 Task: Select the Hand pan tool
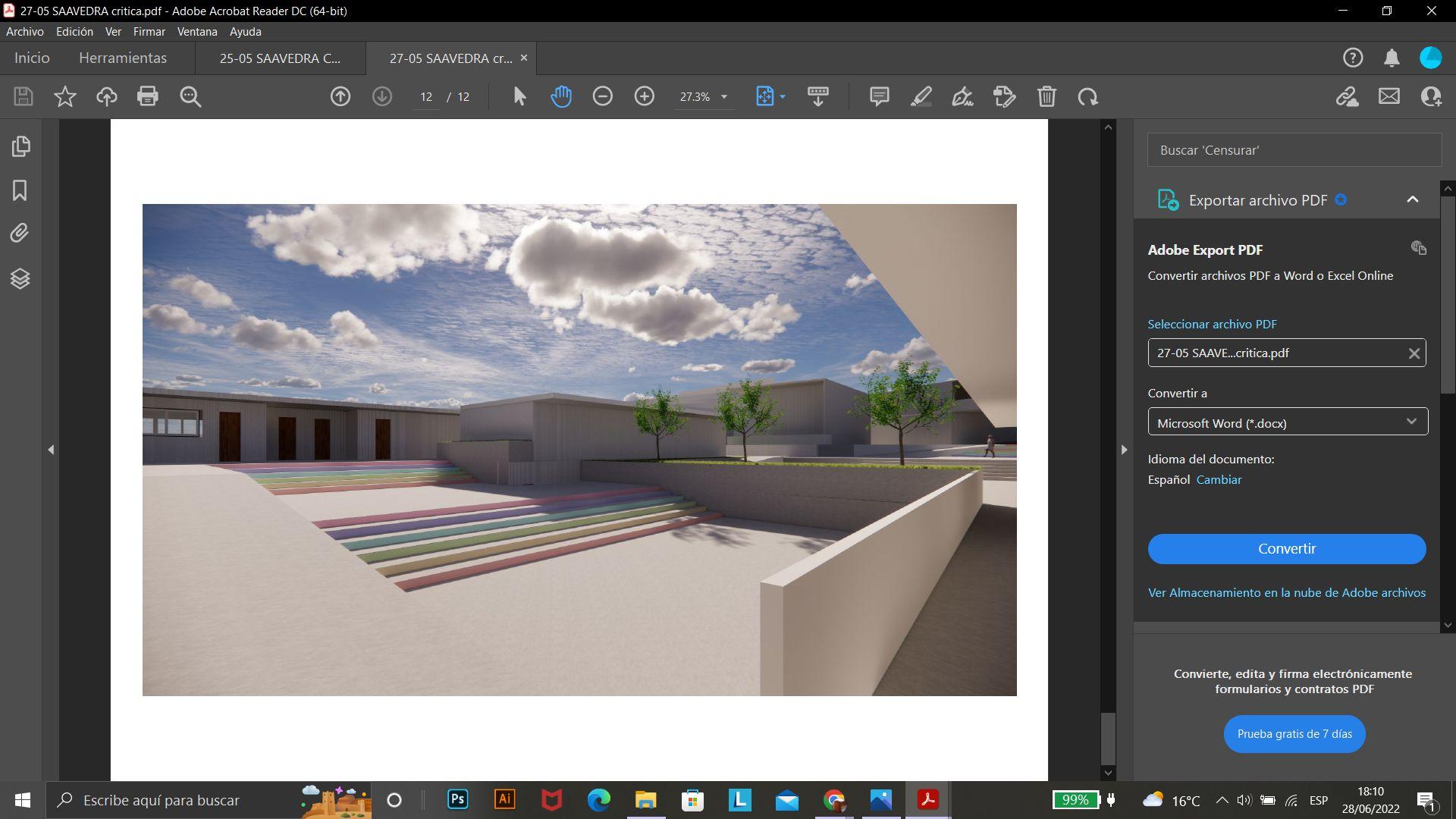[561, 96]
